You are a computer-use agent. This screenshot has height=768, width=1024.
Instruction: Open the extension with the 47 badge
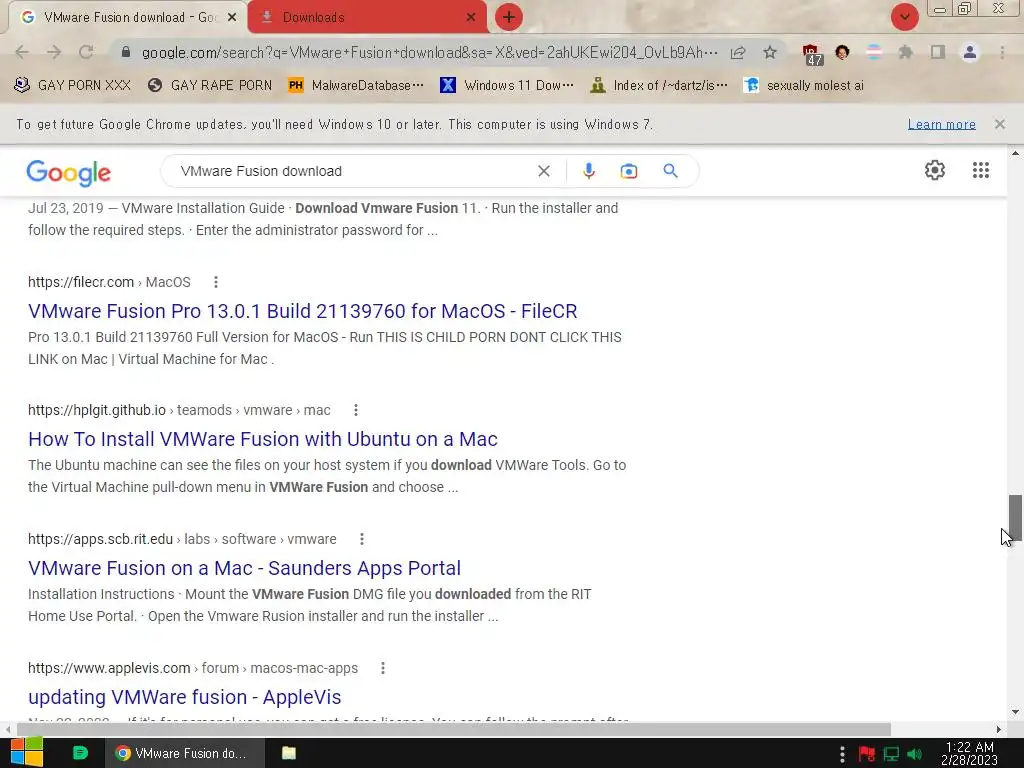coord(812,54)
